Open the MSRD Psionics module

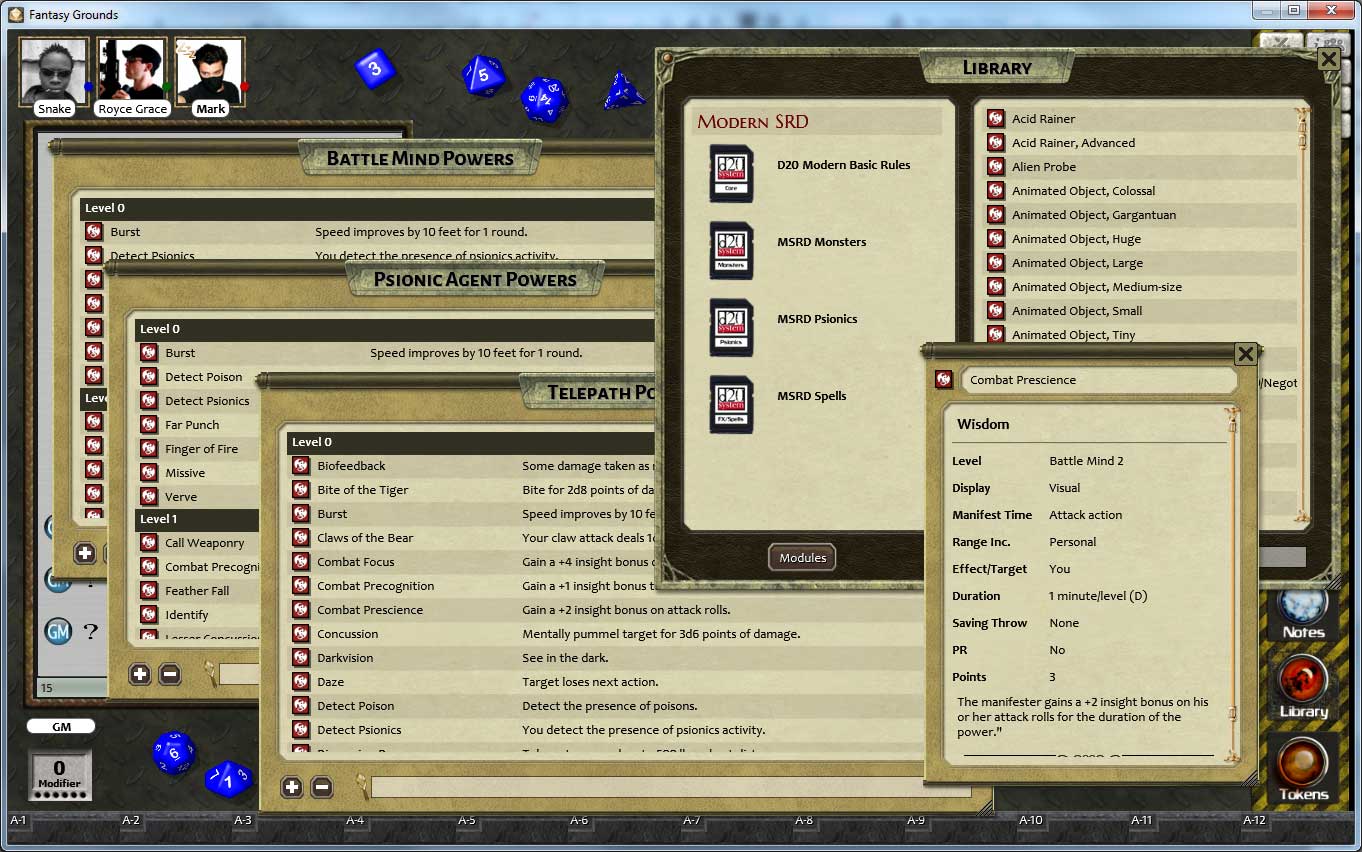coord(730,327)
